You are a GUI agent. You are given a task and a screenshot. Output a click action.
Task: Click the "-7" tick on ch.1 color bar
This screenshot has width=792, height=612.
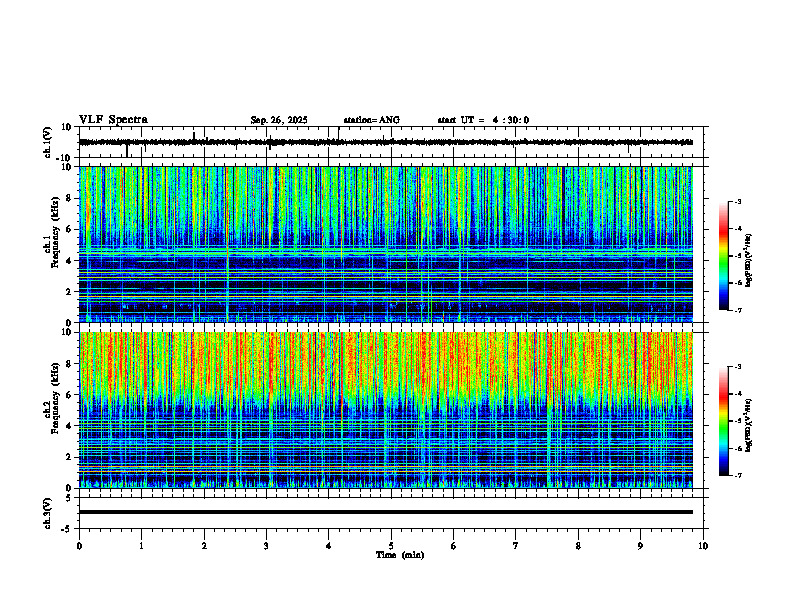pyautogui.click(x=738, y=310)
